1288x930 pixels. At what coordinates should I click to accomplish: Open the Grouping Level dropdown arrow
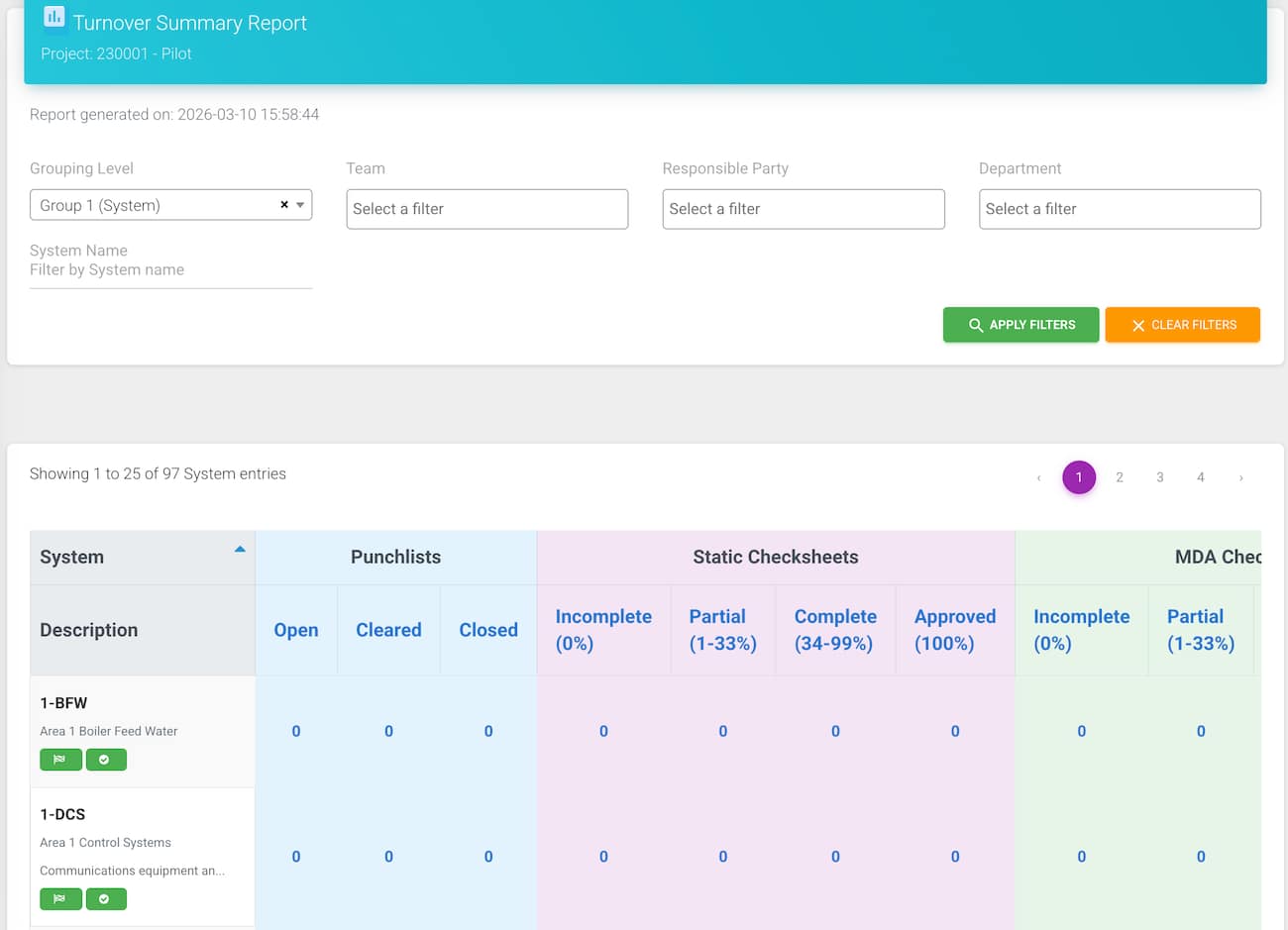(x=300, y=205)
